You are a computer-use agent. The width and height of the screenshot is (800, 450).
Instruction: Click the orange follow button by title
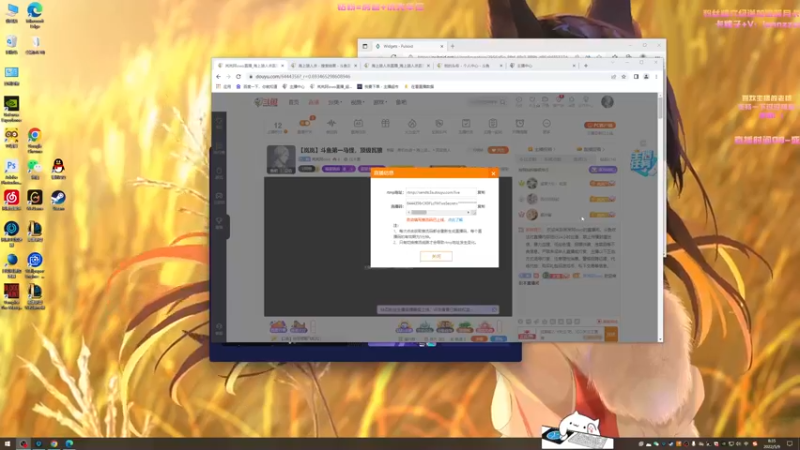click(498, 150)
